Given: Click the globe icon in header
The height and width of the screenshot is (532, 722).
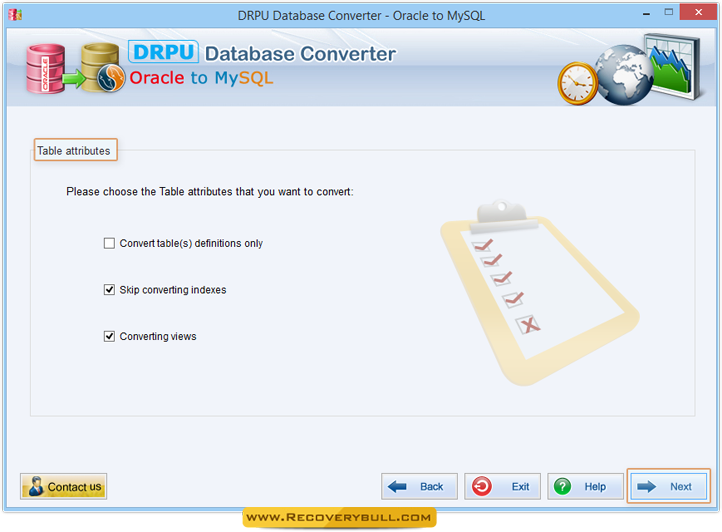Looking at the screenshot, I should pyautogui.click(x=624, y=75).
